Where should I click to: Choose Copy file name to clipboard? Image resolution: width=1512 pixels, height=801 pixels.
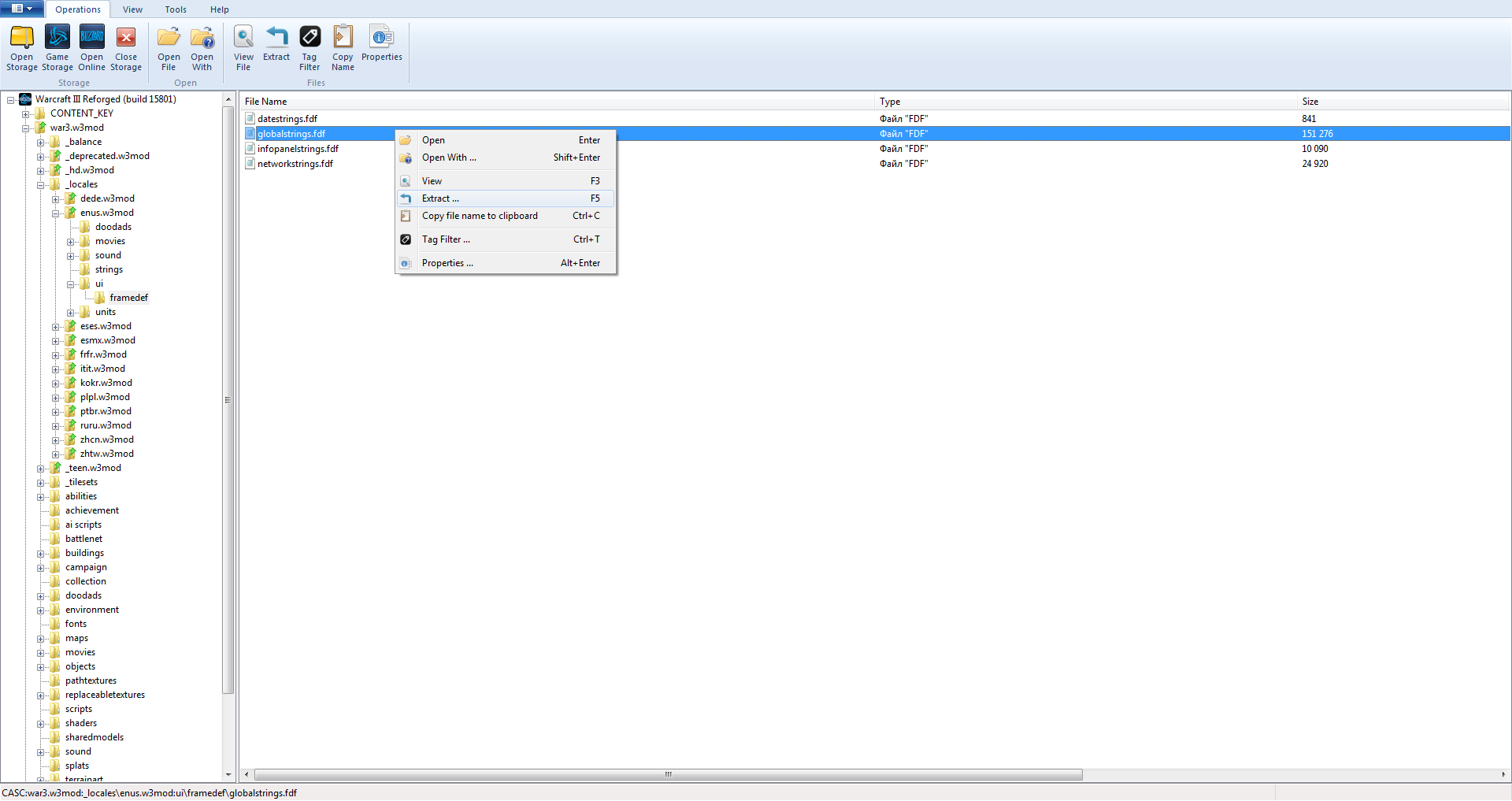tap(506, 216)
